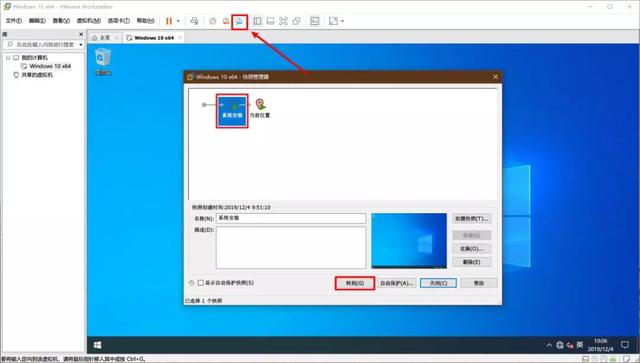The height and width of the screenshot is (363, 640).
Task: Click the network globe tray icon in guest
Action: click(560, 345)
